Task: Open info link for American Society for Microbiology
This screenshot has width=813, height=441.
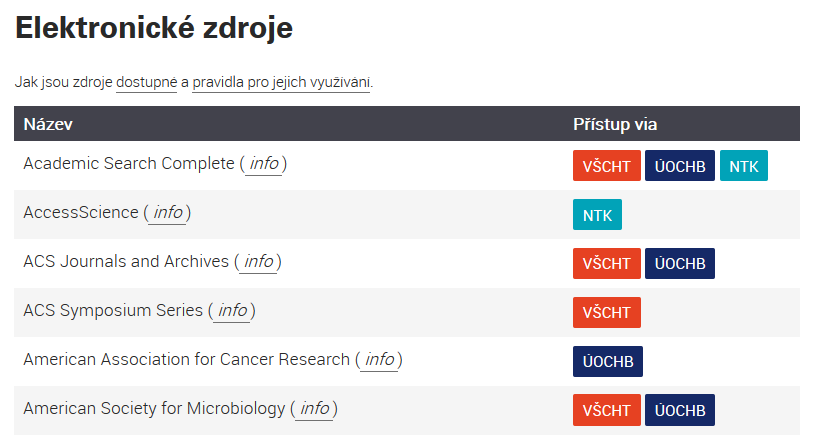Action: coord(314,408)
